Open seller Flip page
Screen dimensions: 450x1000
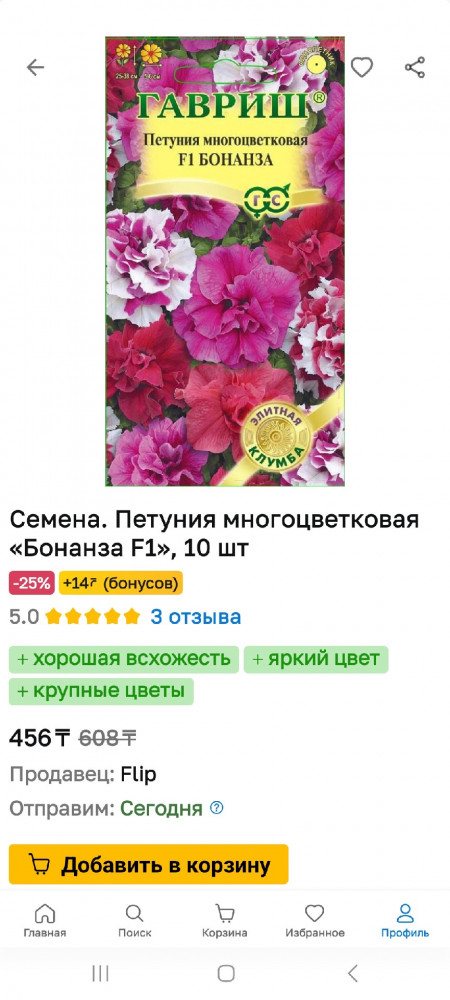(138, 774)
